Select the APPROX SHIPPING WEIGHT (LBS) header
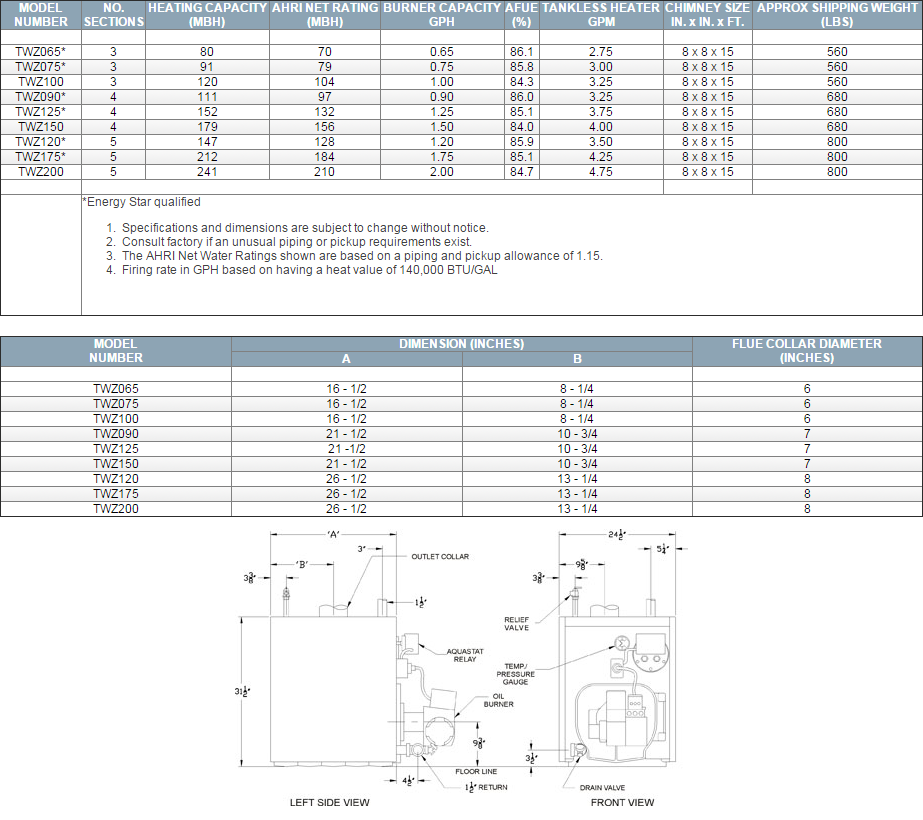Screen dimensions: 923x820 [x=837, y=15]
